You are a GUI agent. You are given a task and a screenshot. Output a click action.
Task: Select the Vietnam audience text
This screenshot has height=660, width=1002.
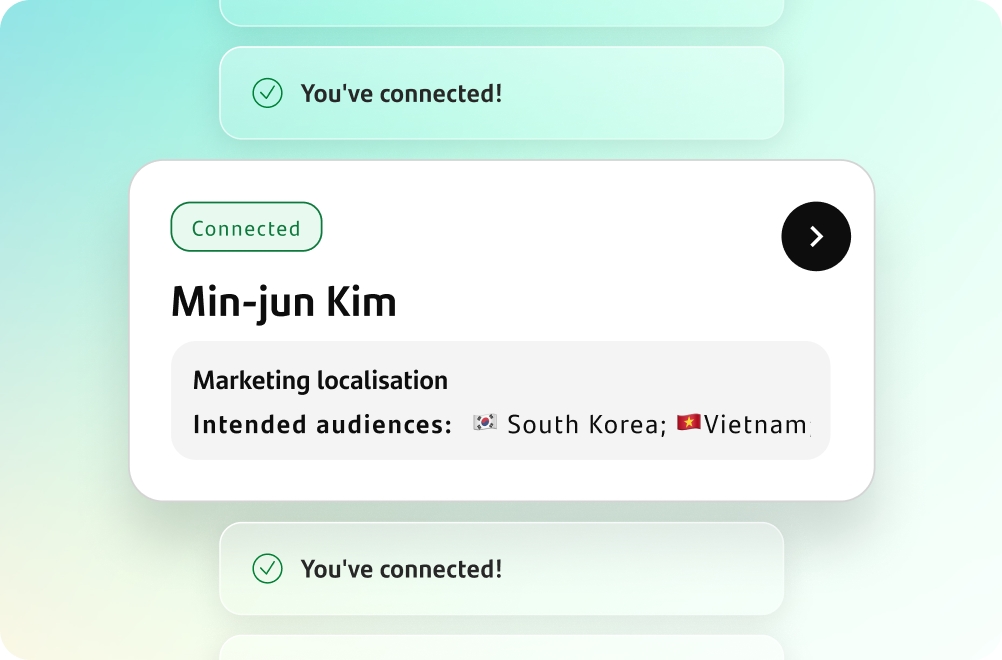(755, 425)
